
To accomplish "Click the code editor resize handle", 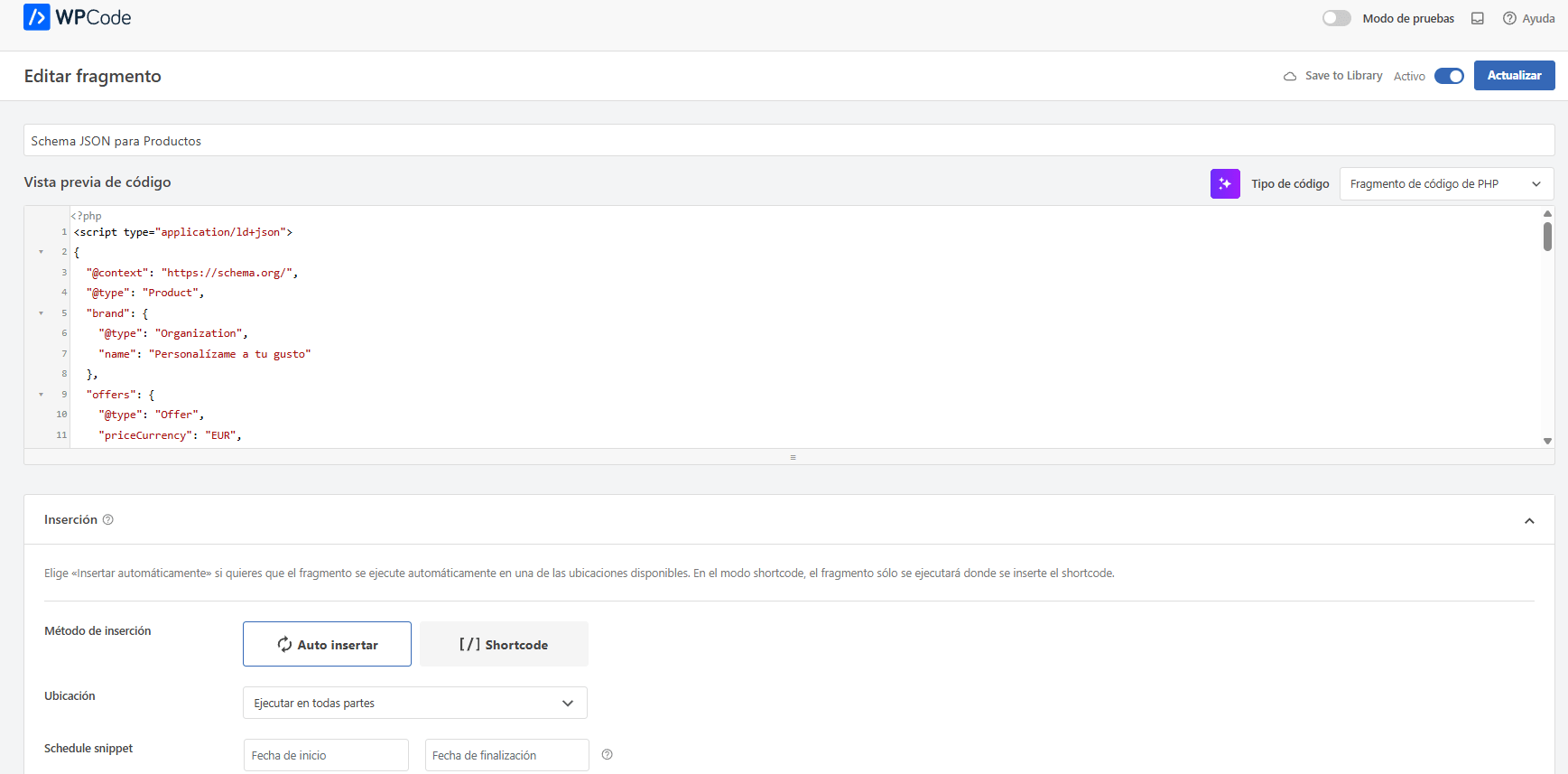I will (x=793, y=457).
